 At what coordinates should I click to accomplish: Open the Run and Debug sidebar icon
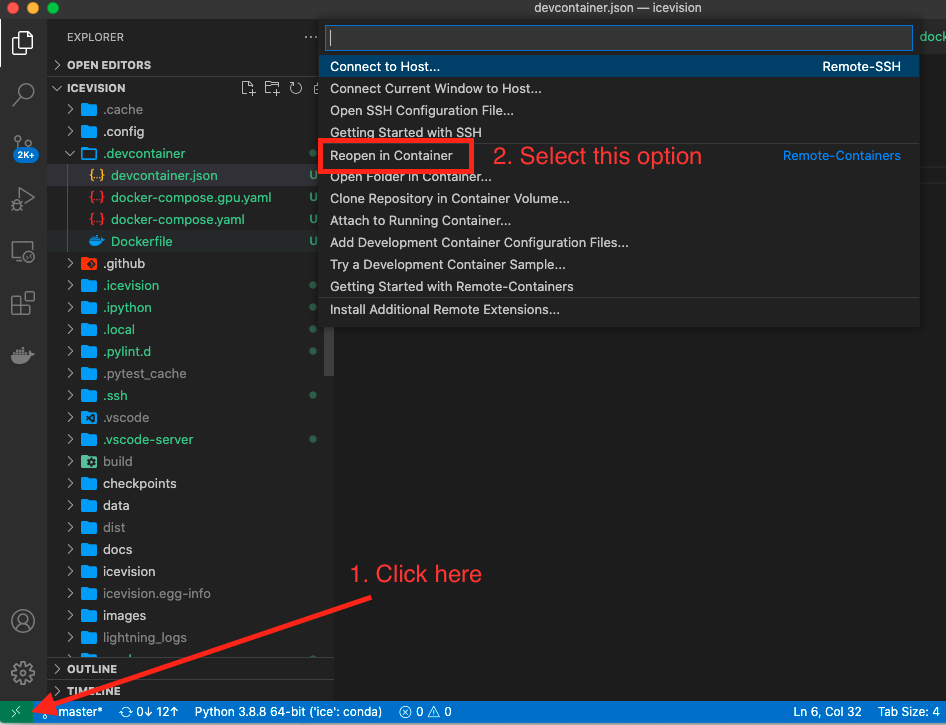[x=22, y=199]
